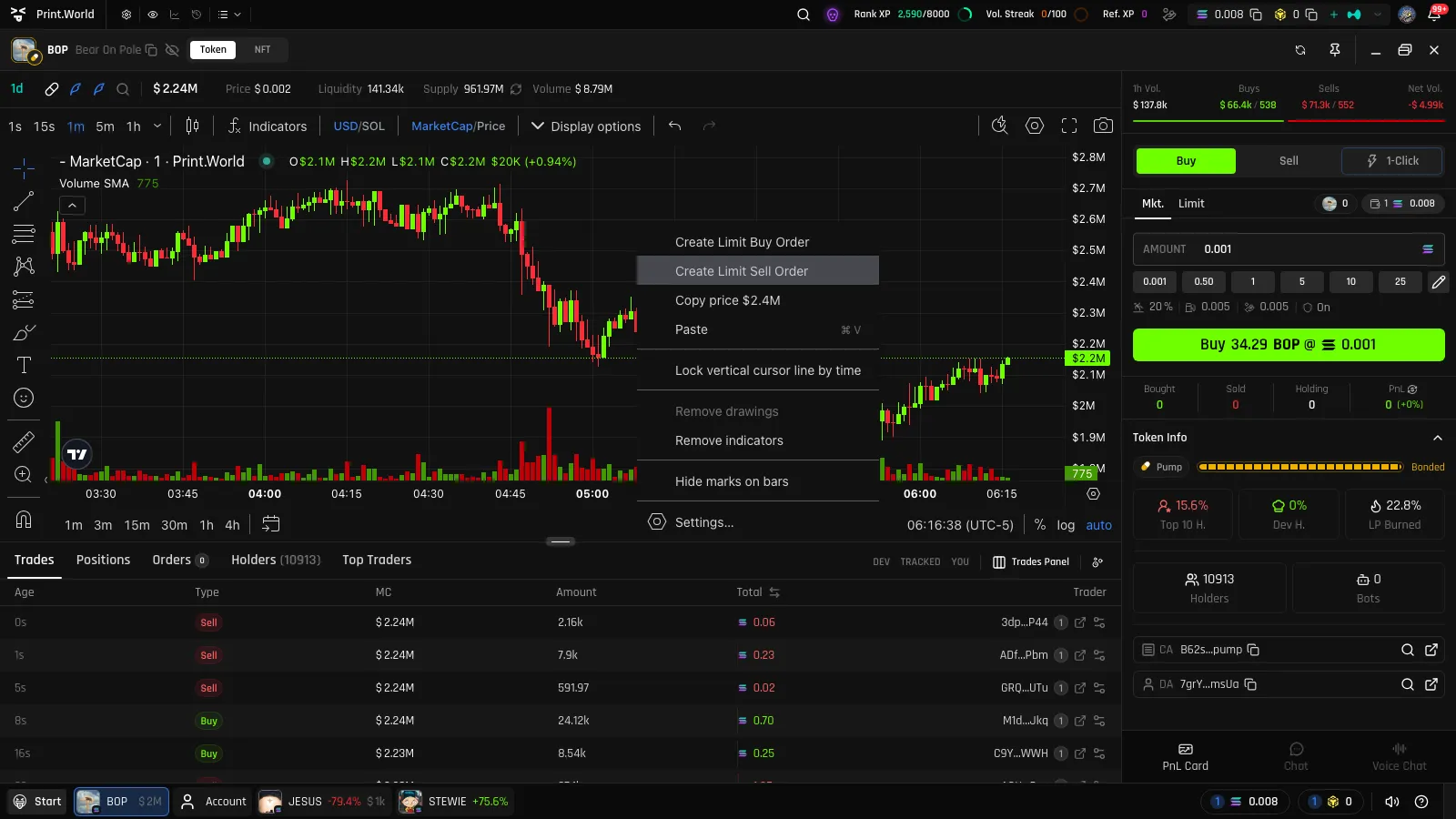Open the go to date calendar

tap(270, 524)
